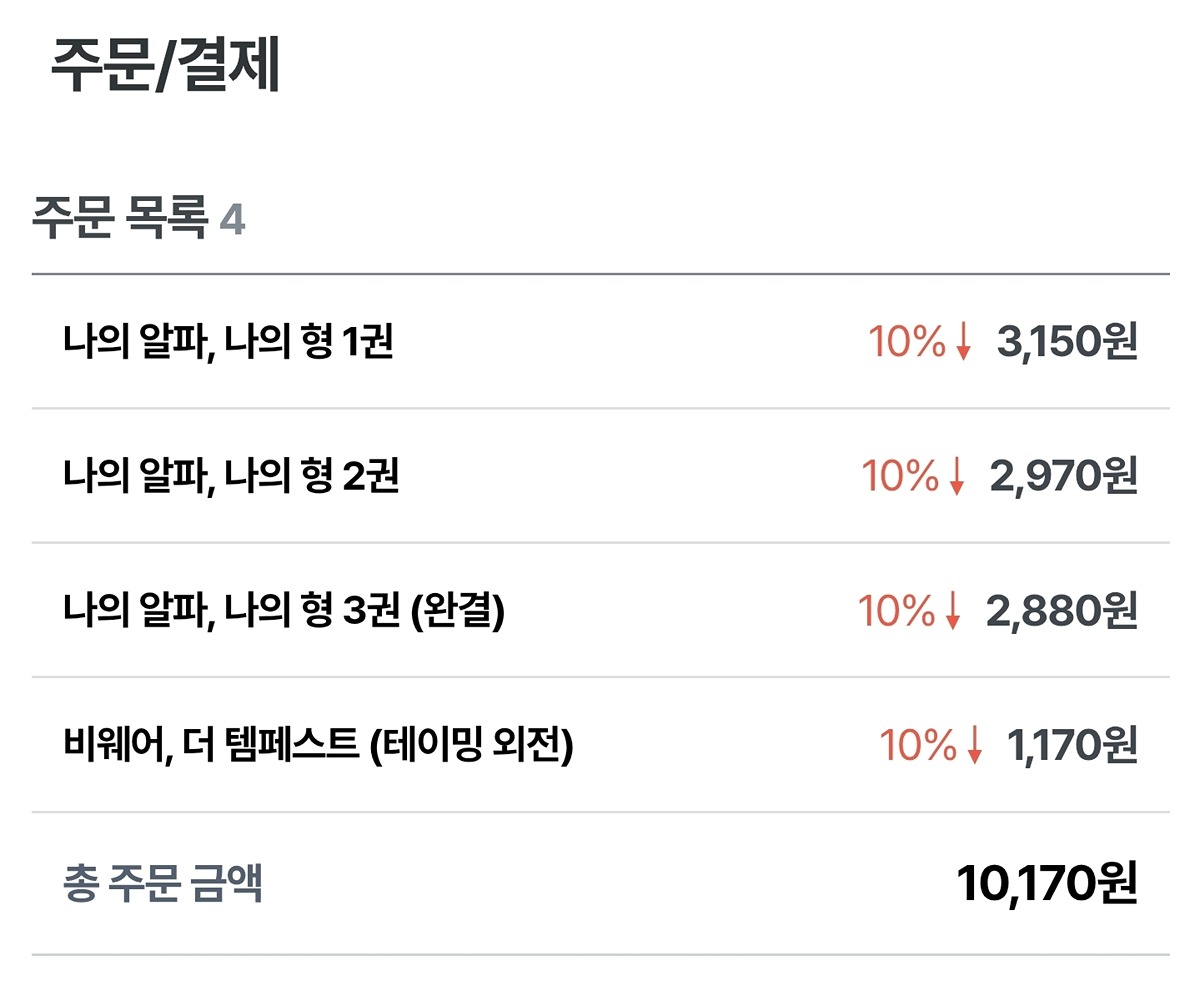Open 나의 알파, 나의 형 1권
This screenshot has height=981, width=1200.
click(227, 344)
